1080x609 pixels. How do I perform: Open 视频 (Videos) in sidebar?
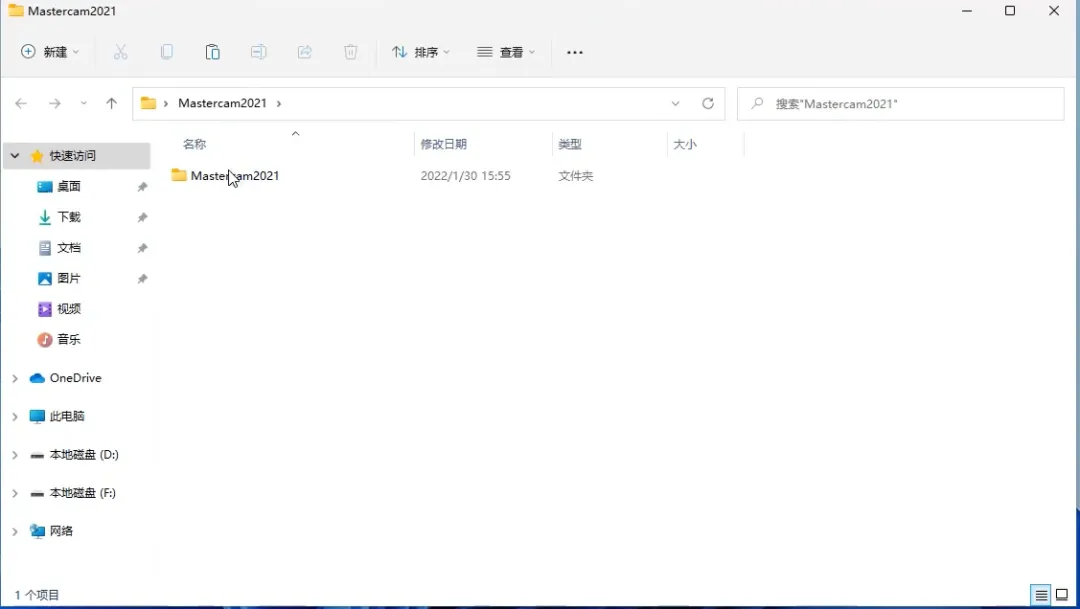click(69, 309)
